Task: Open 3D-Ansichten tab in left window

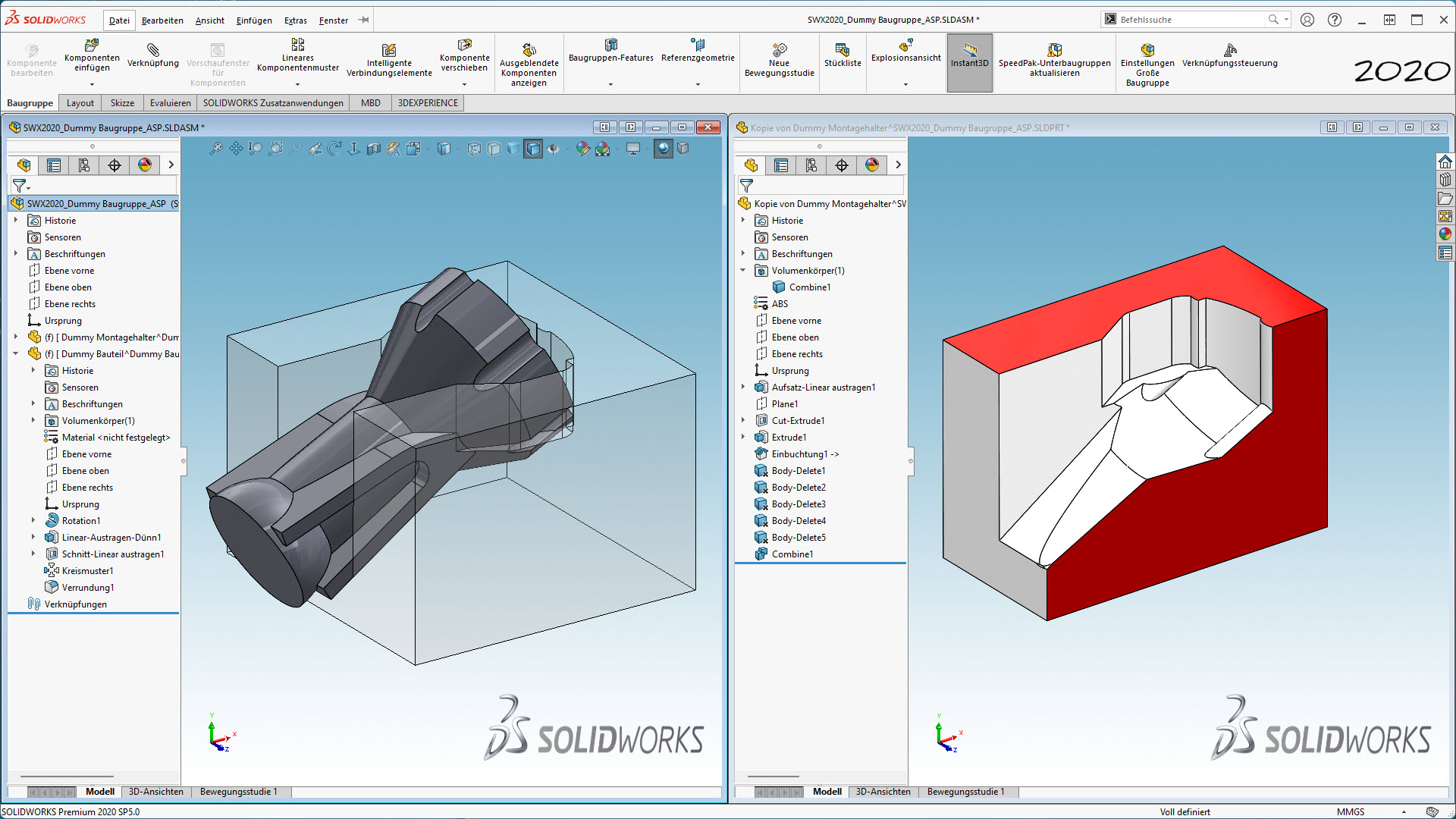Action: 156,792
